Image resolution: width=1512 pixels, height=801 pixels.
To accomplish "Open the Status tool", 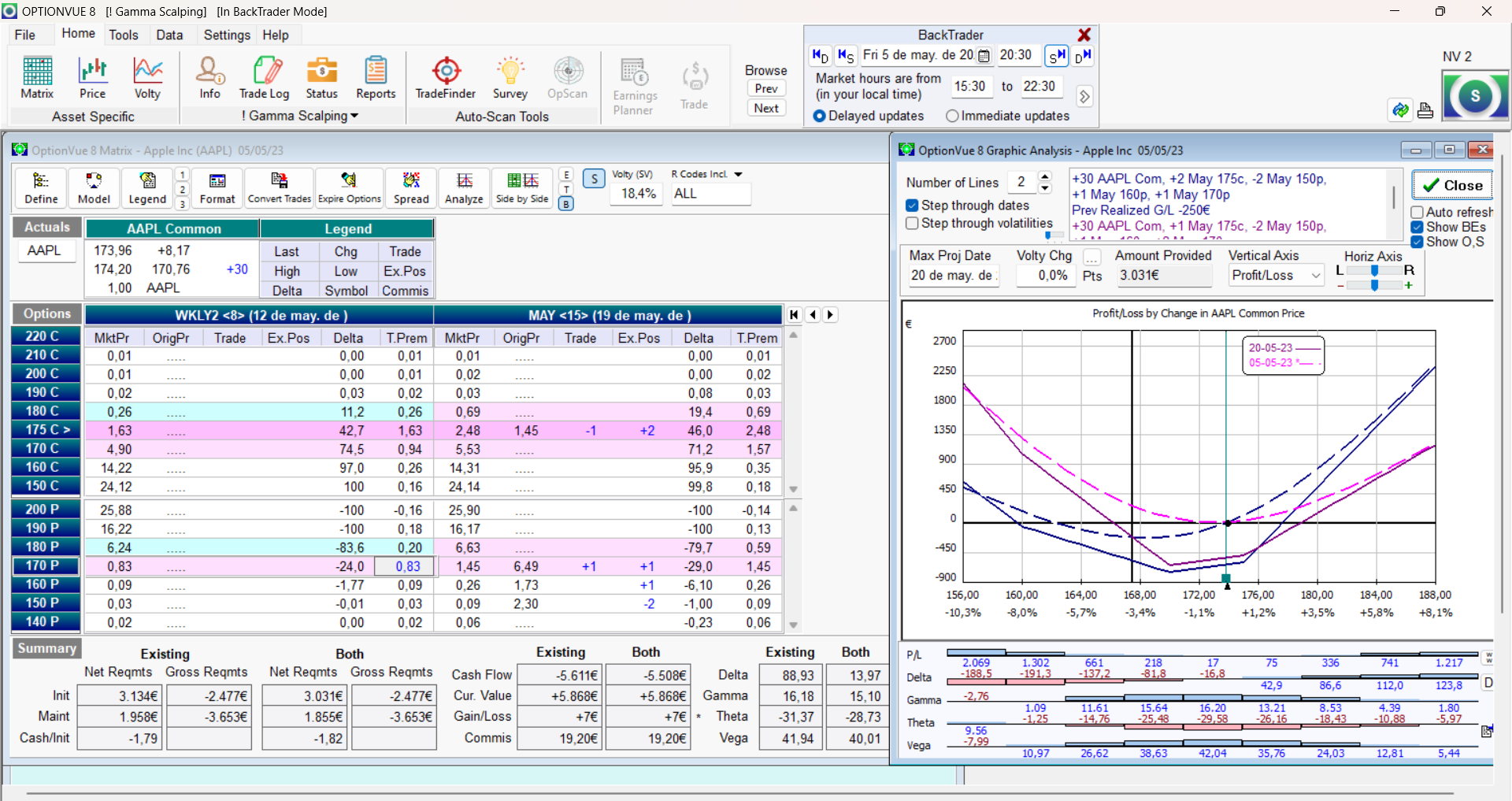I will [321, 78].
